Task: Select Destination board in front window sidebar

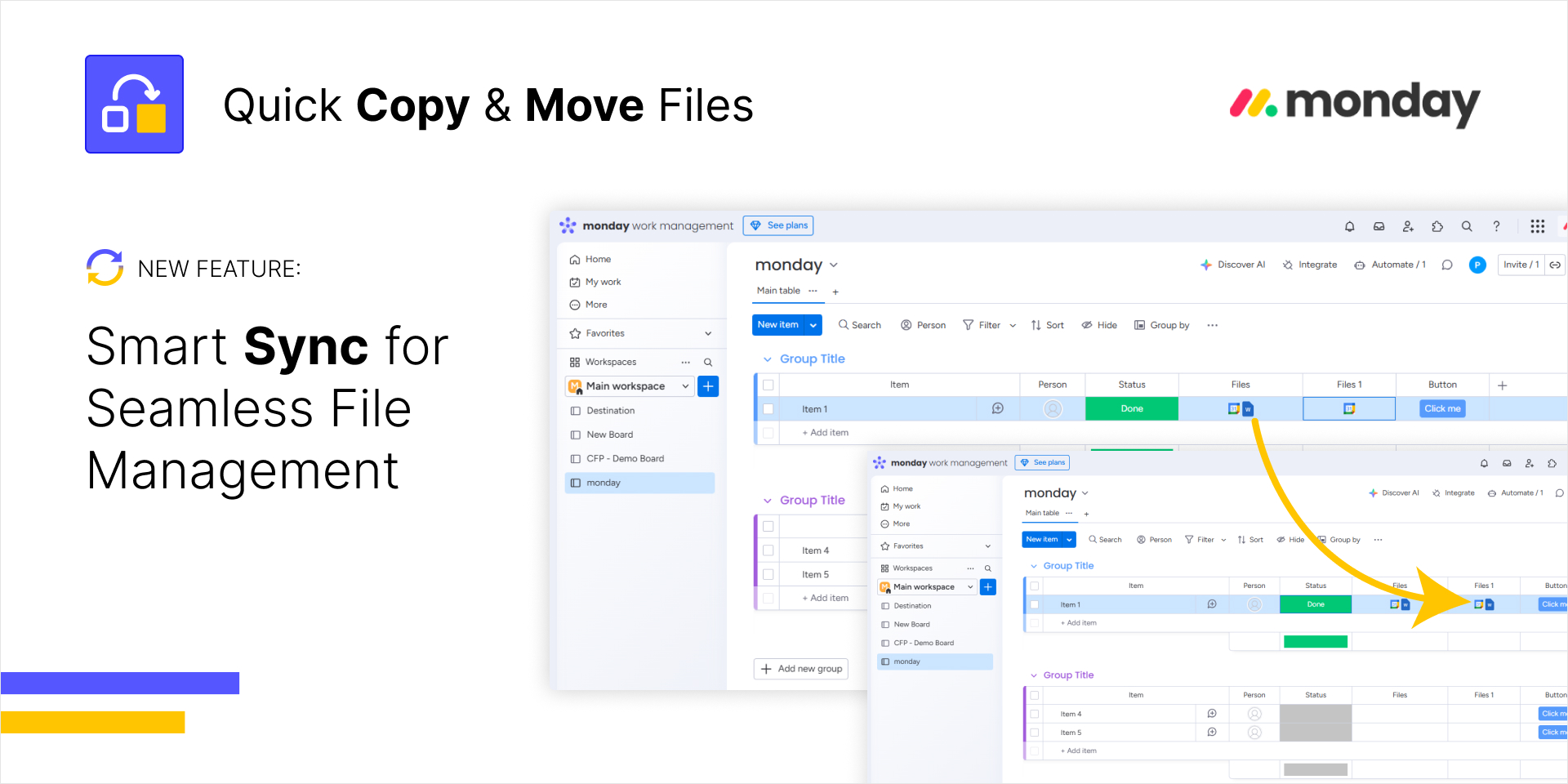Action: click(912, 606)
